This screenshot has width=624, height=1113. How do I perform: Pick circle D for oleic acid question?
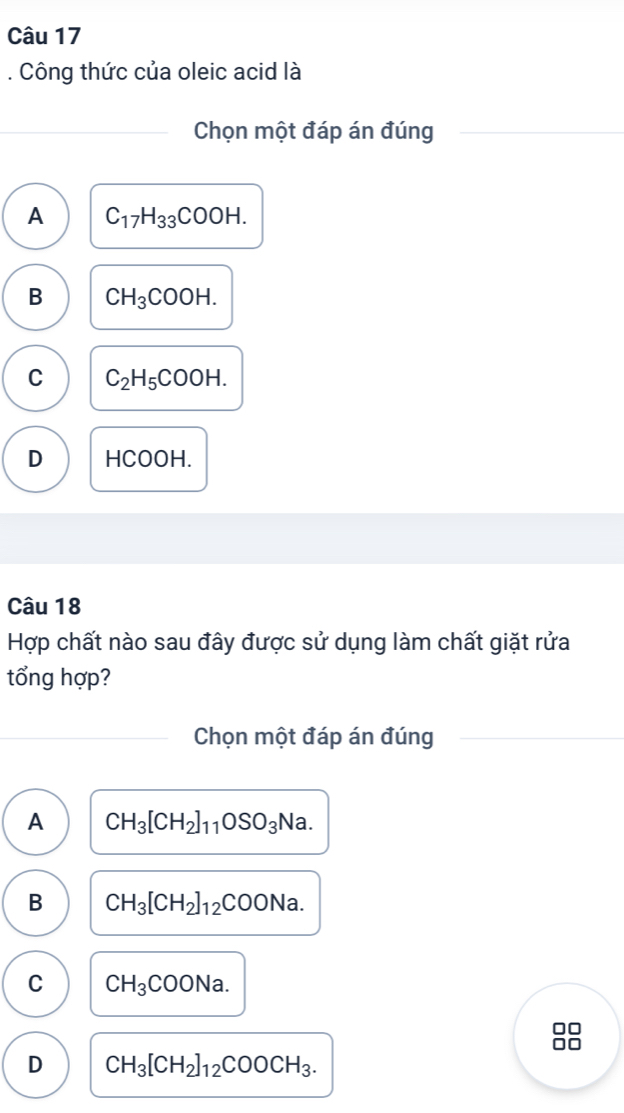tap(37, 459)
